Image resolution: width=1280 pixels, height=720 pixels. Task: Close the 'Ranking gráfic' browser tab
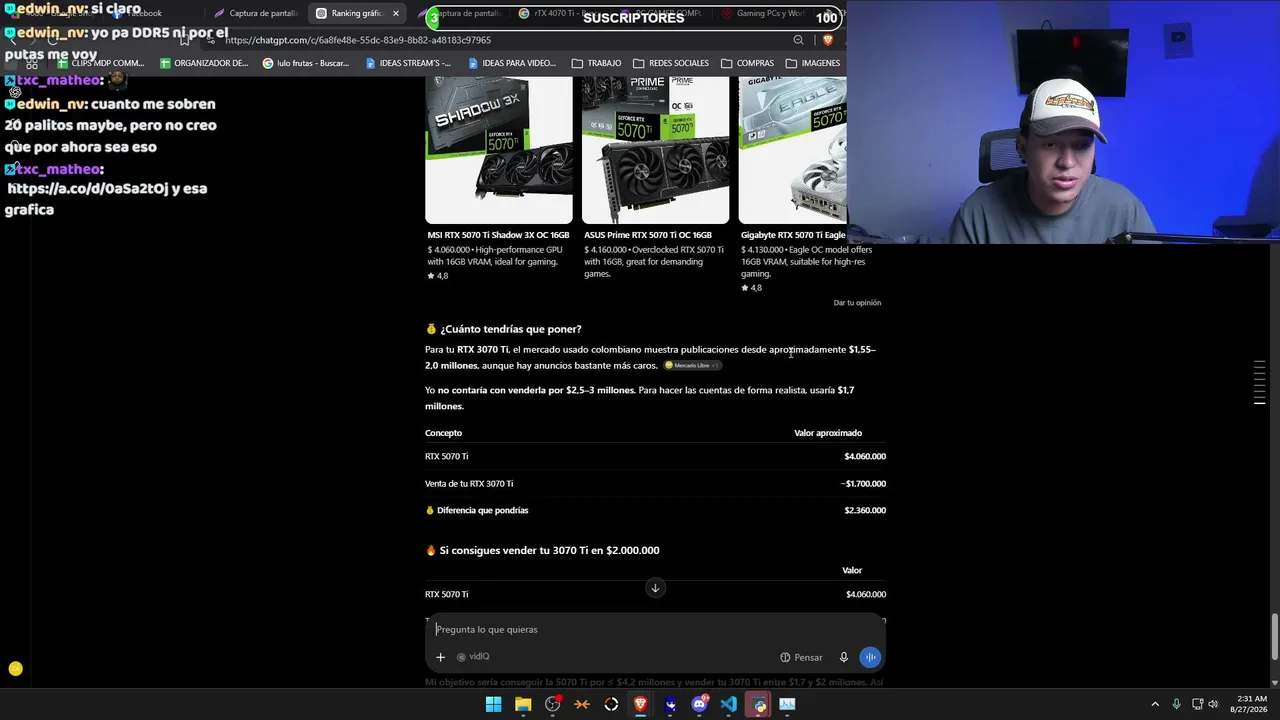[396, 14]
